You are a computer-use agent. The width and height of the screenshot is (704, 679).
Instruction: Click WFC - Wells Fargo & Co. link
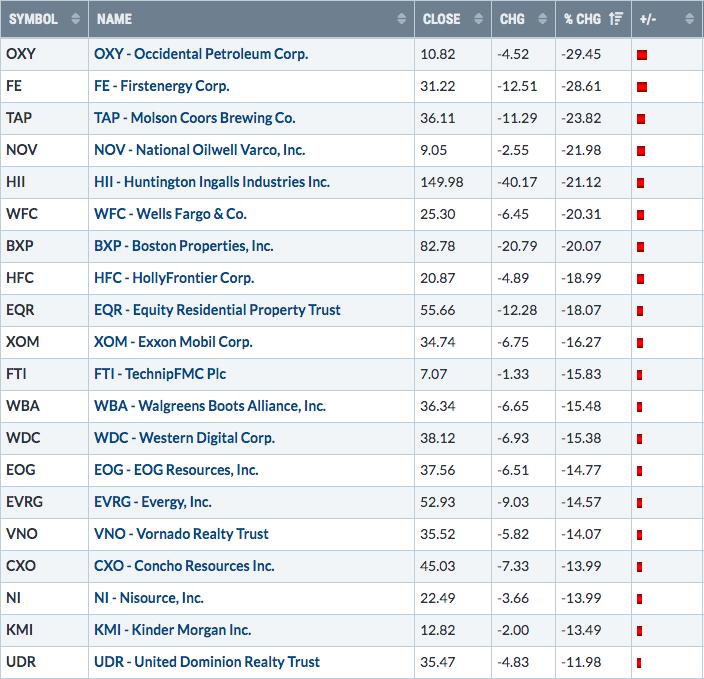point(170,214)
